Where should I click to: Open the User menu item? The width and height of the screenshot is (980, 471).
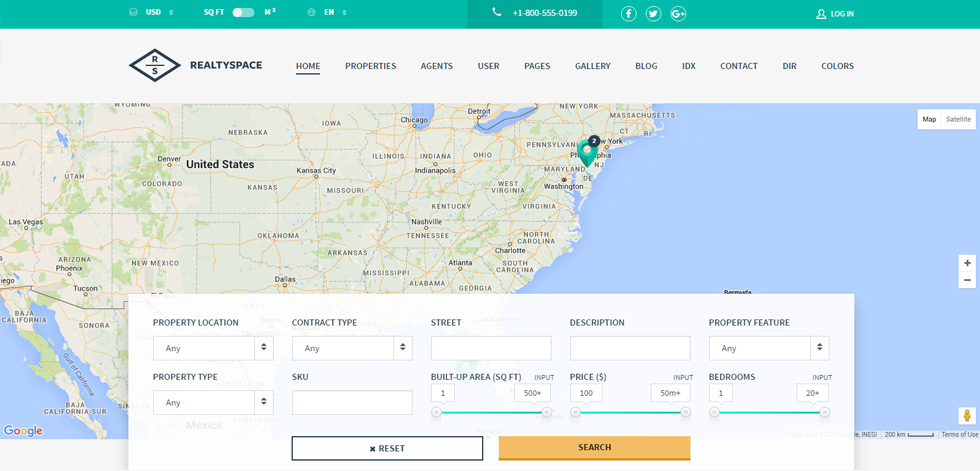tap(489, 66)
